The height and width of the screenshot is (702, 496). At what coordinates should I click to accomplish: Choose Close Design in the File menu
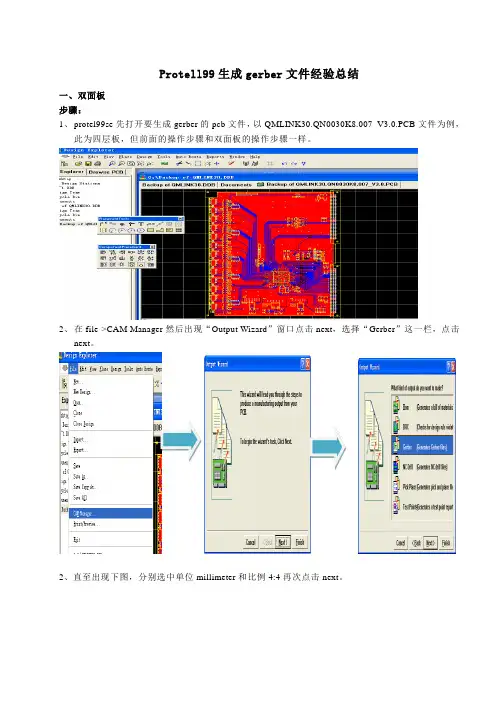pos(83,424)
